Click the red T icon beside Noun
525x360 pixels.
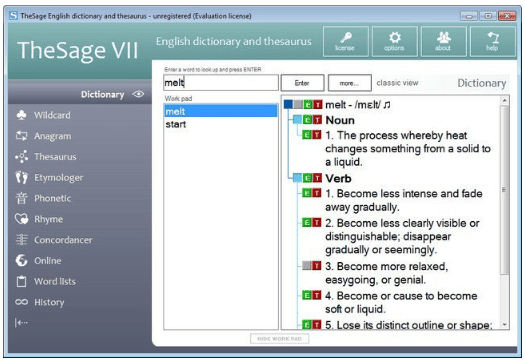pyautogui.click(x=317, y=120)
